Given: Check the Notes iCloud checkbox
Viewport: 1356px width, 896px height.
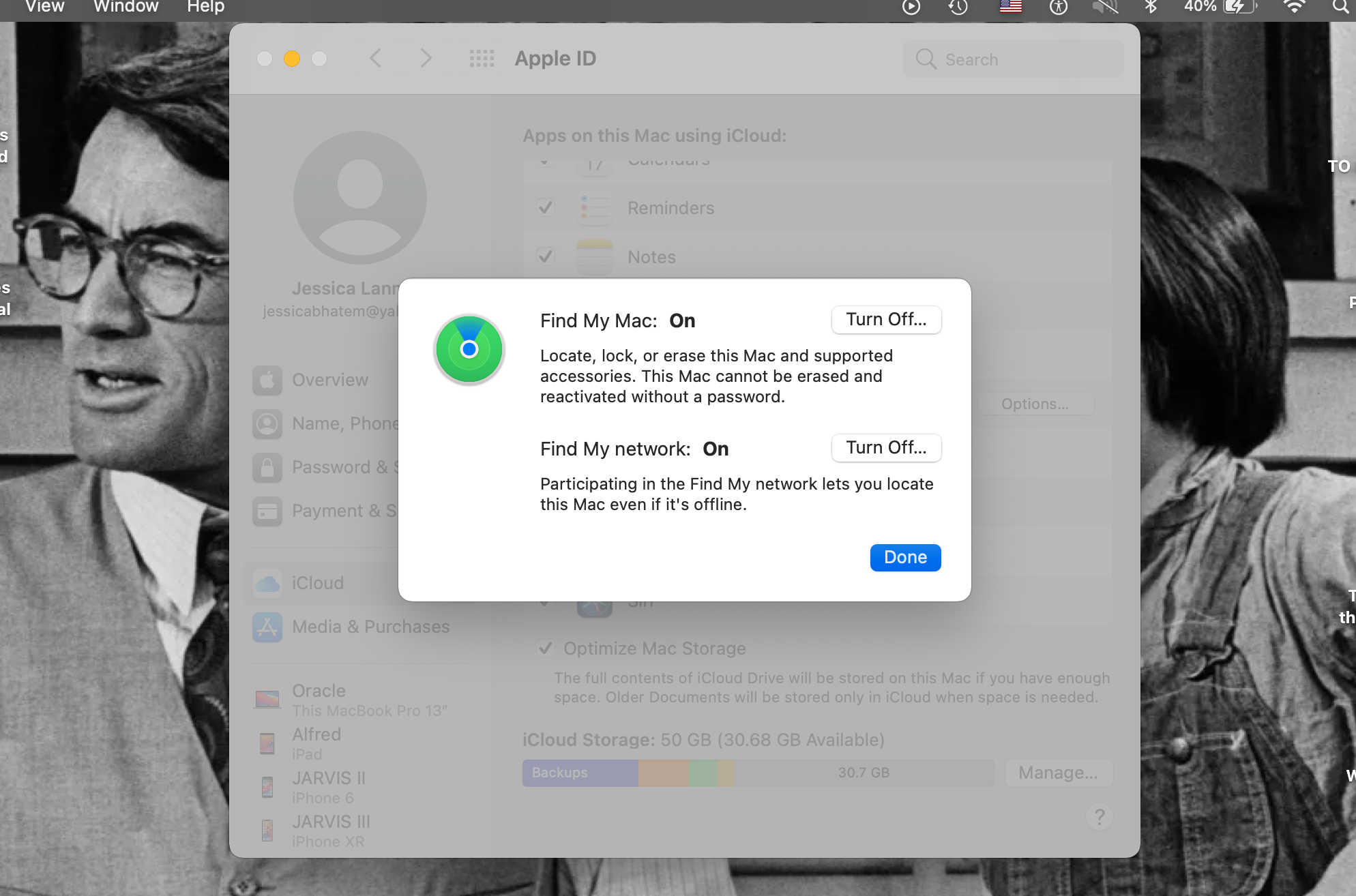Looking at the screenshot, I should coord(547,257).
